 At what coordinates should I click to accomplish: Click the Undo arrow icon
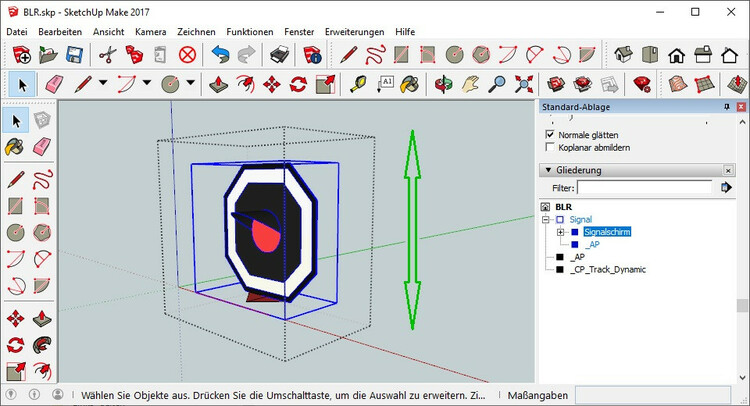[x=221, y=55]
